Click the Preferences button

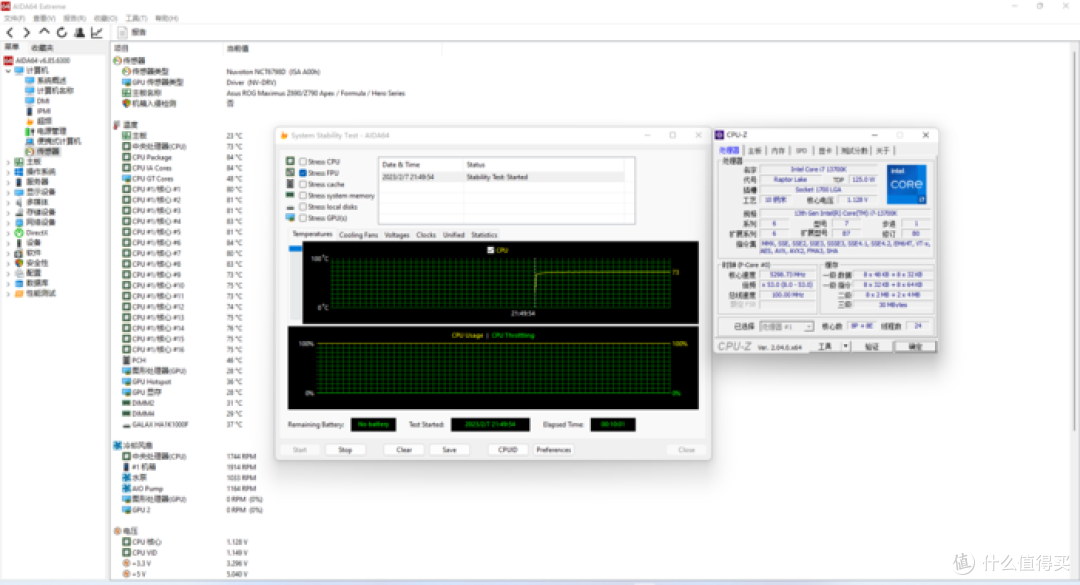coord(554,450)
